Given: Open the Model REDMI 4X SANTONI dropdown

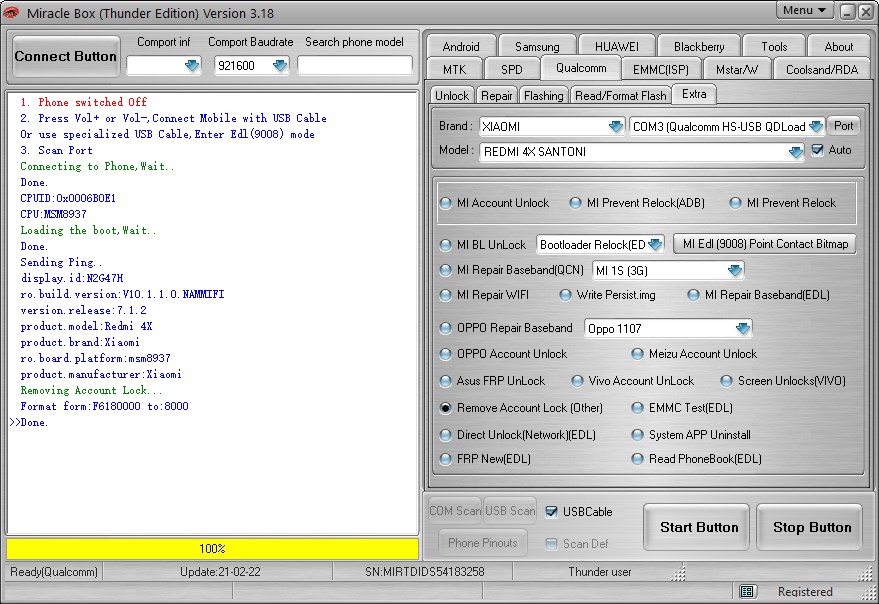Looking at the screenshot, I should pos(795,152).
